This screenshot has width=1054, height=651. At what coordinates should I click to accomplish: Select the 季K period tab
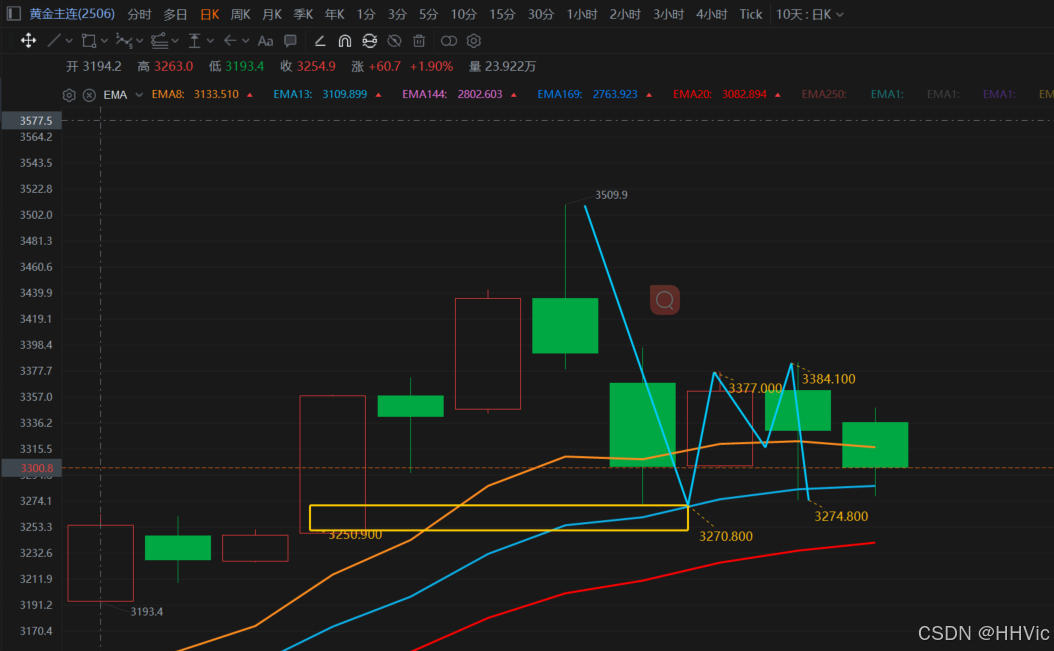[303, 14]
